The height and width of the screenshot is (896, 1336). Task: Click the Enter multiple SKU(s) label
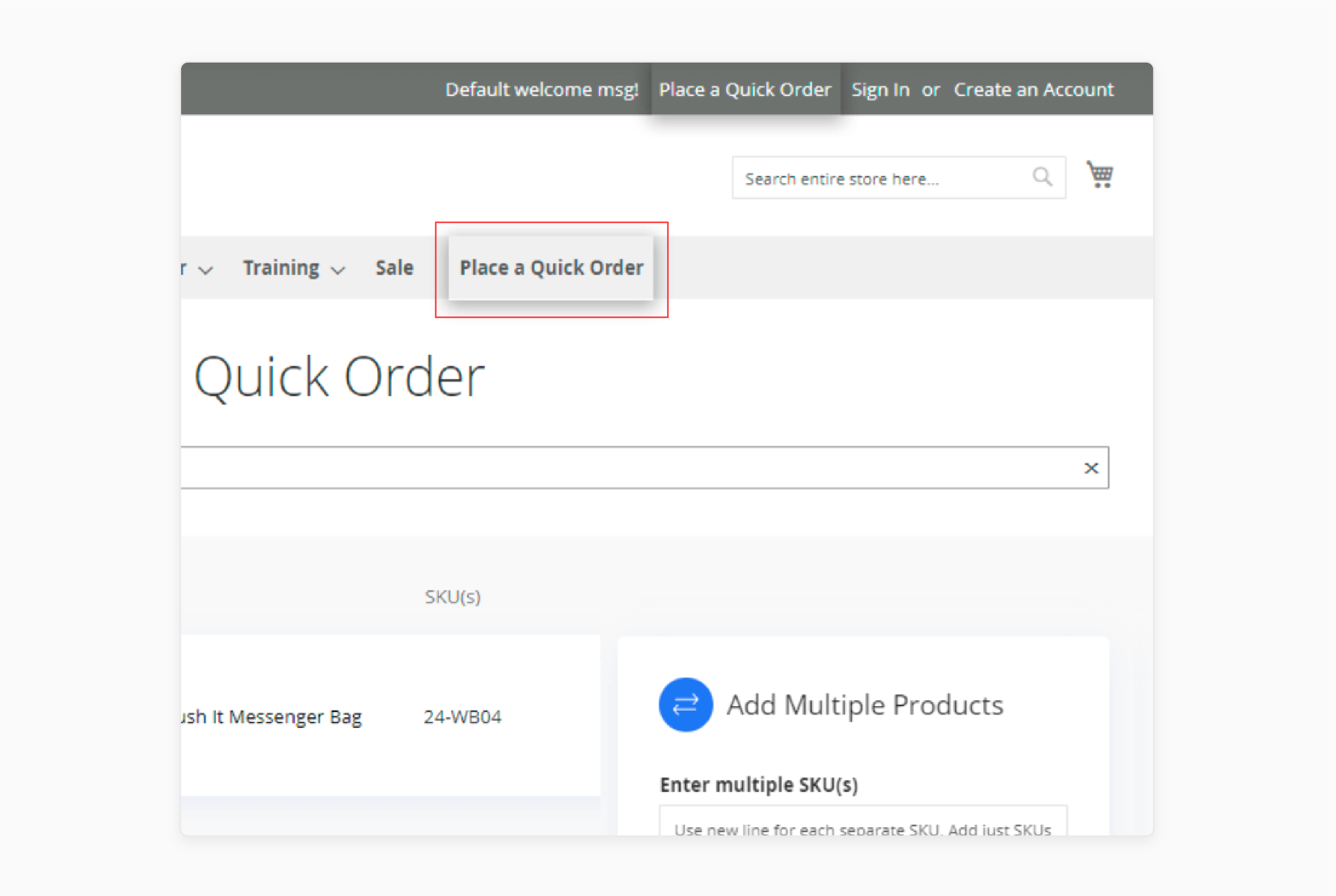pyautogui.click(x=759, y=785)
